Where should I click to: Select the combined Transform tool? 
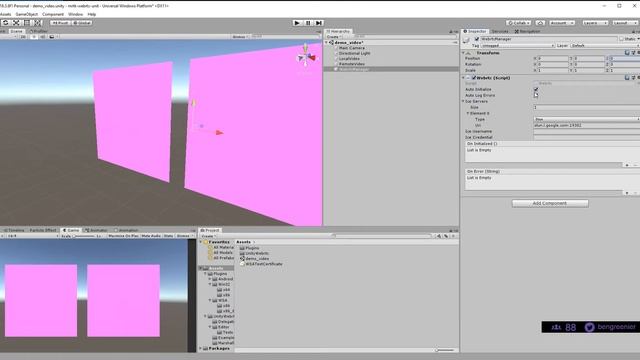coord(38,23)
